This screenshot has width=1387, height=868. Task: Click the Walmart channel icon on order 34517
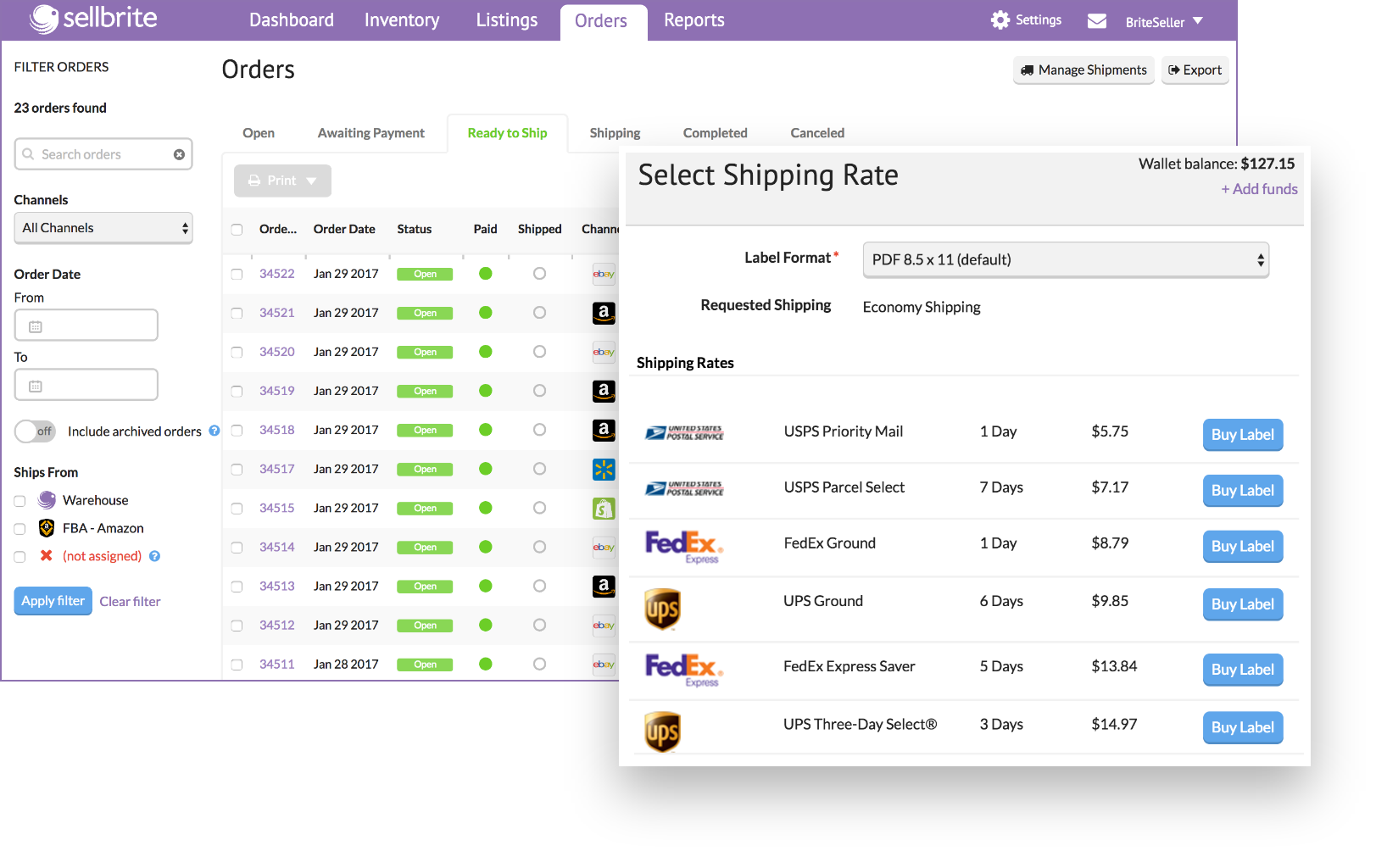click(x=604, y=469)
